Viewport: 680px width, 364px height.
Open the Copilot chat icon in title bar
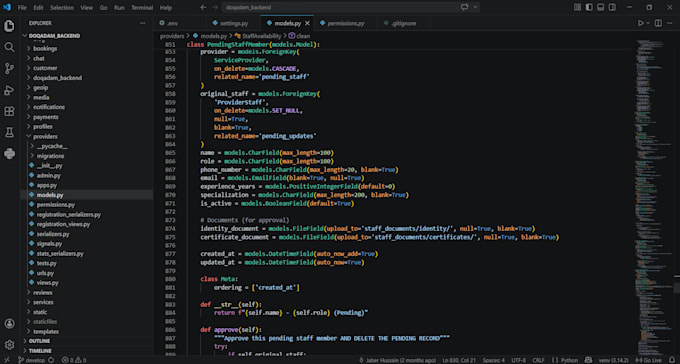464,7
